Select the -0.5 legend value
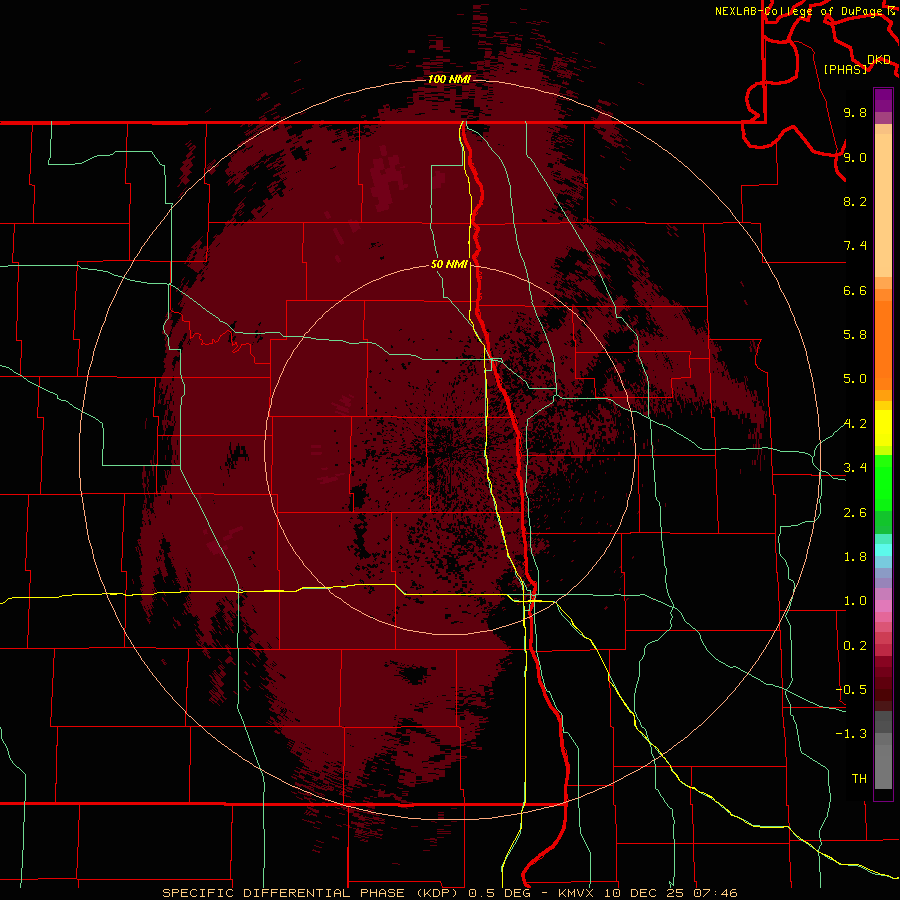Image resolution: width=900 pixels, height=900 pixels. (851, 690)
